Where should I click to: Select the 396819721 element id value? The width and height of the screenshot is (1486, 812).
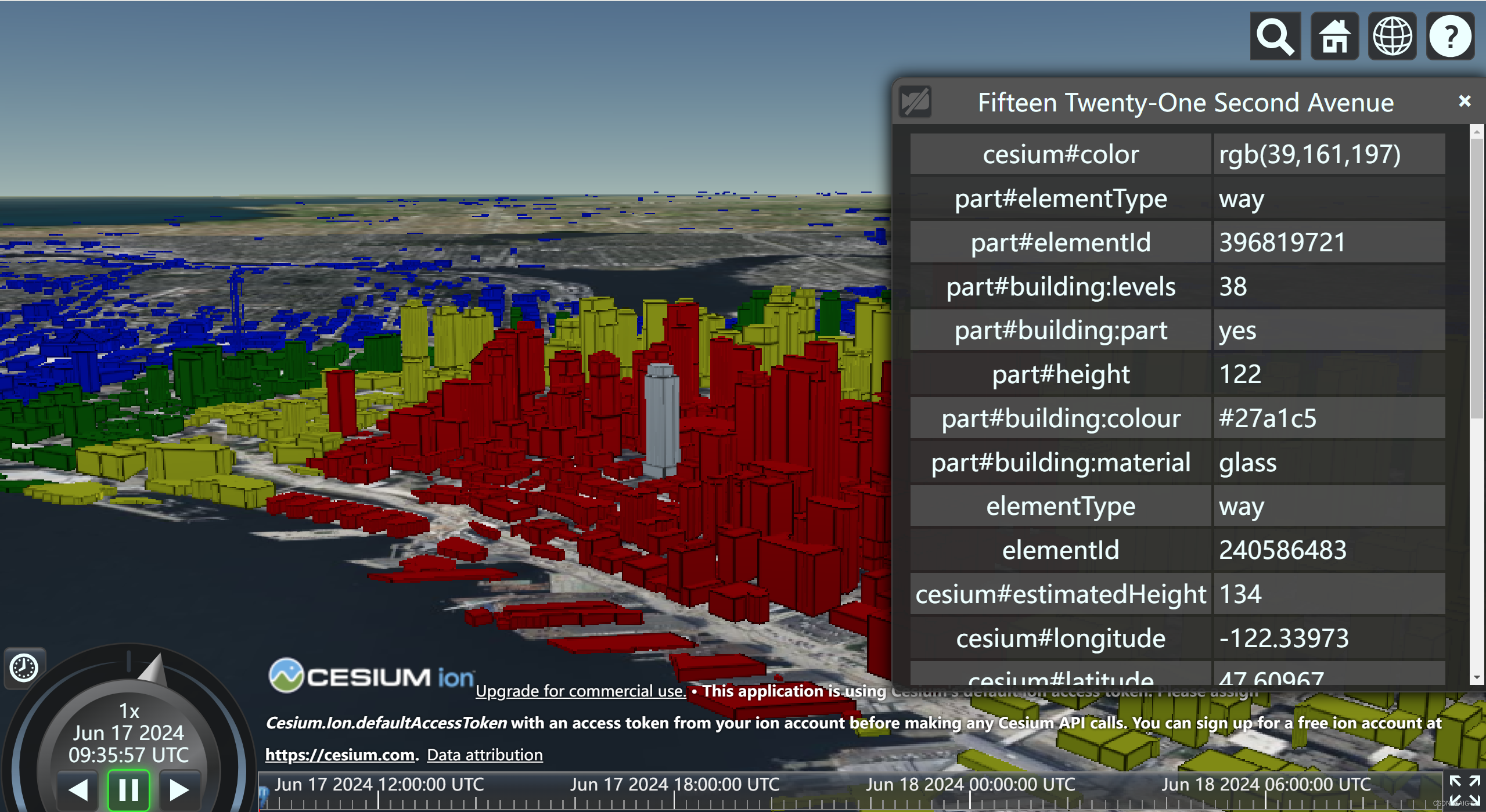tap(1282, 242)
